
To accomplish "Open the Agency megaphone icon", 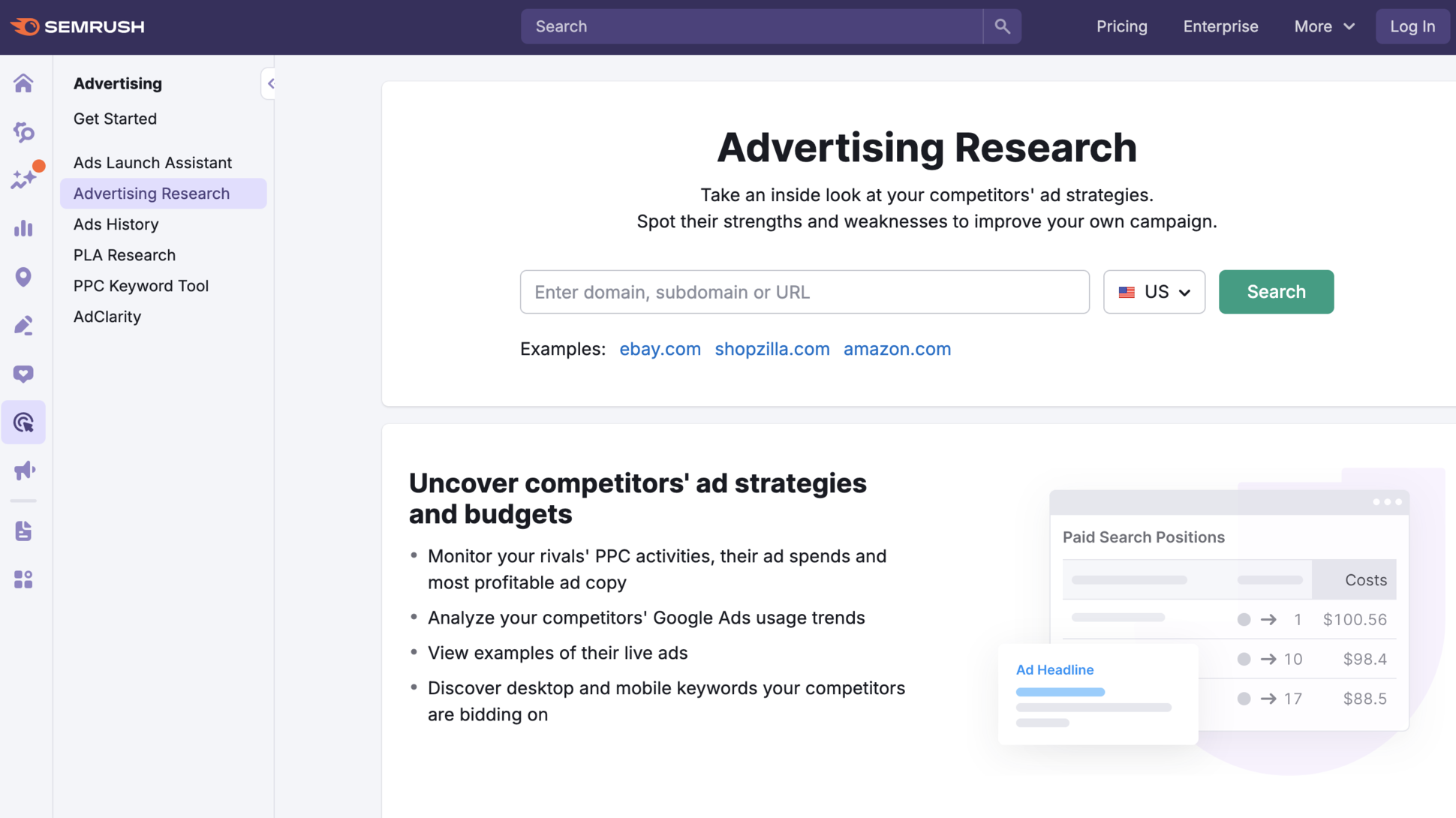I will [23, 470].
